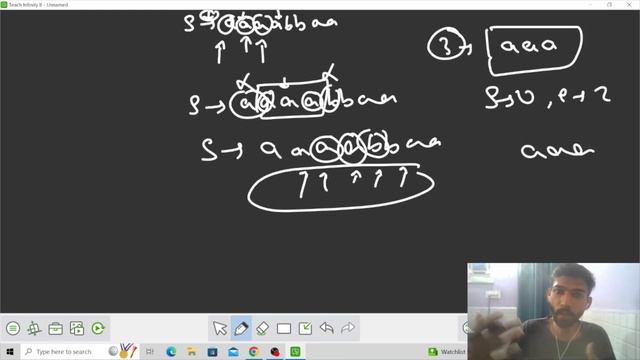Start the green record/play icon
The width and height of the screenshot is (640, 360).
click(98, 328)
